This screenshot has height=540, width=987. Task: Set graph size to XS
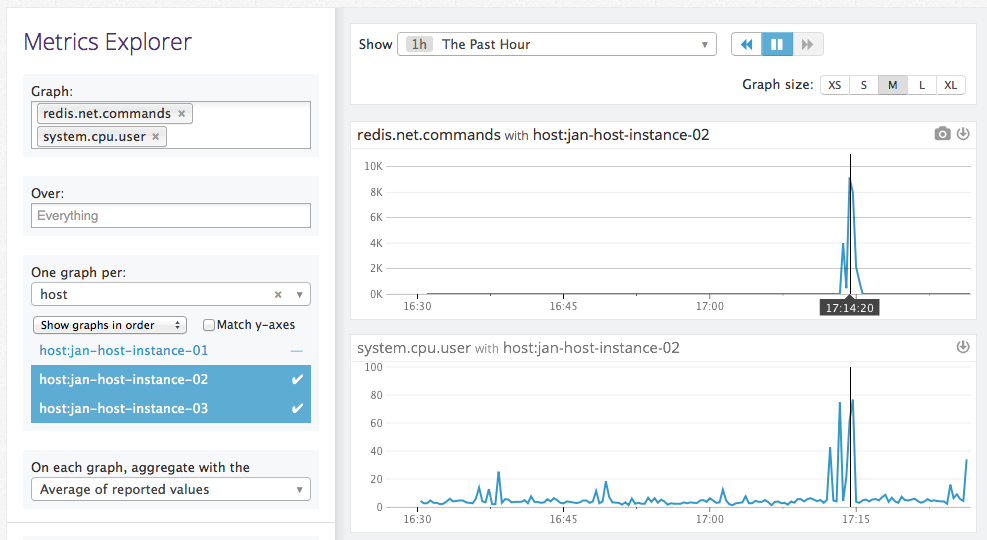[x=835, y=85]
